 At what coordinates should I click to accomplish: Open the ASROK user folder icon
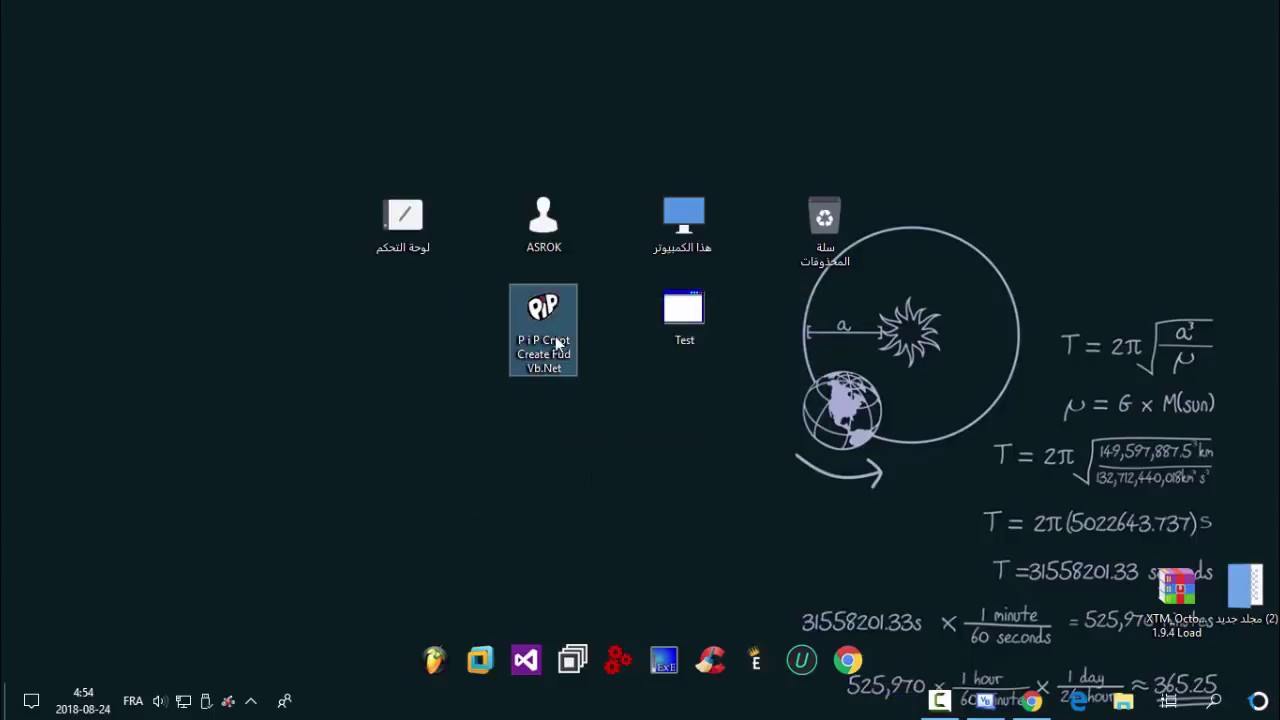(x=544, y=225)
